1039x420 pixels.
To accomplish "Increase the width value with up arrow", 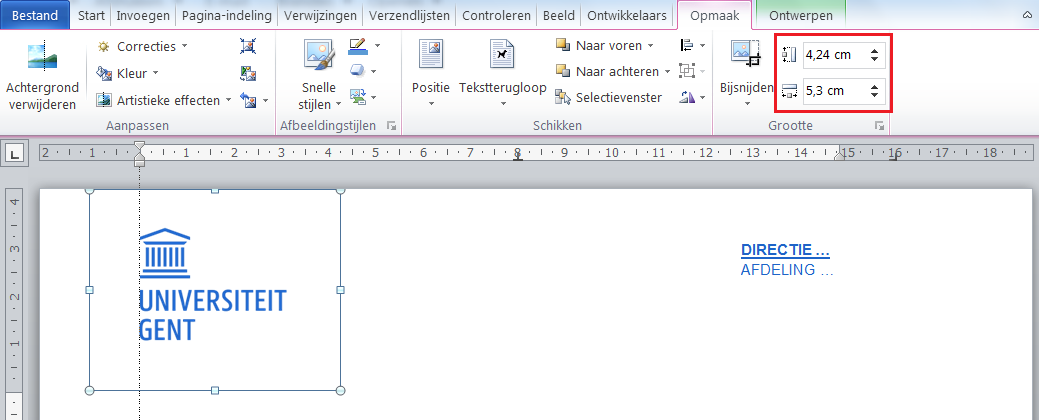I will pos(875,86).
